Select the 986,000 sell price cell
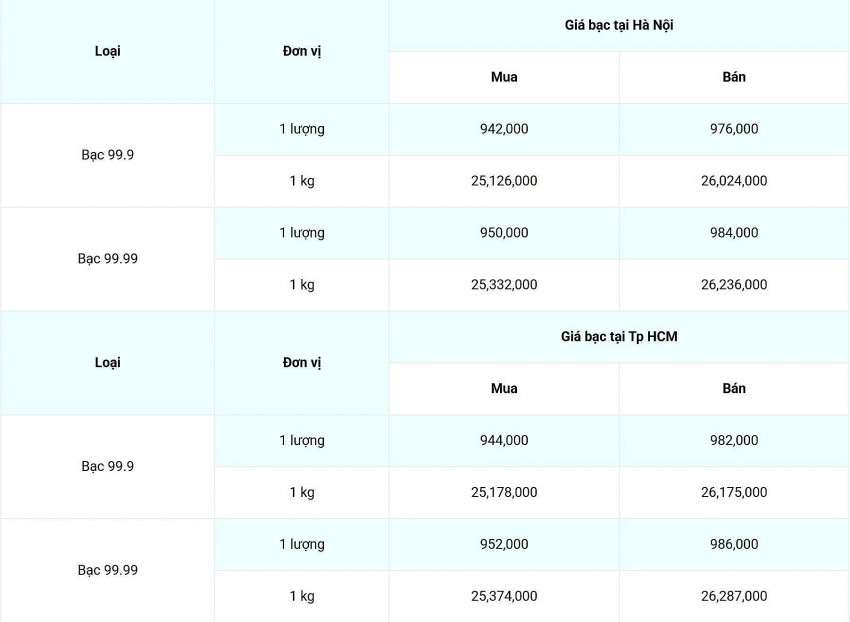The image size is (850, 622). tap(734, 544)
